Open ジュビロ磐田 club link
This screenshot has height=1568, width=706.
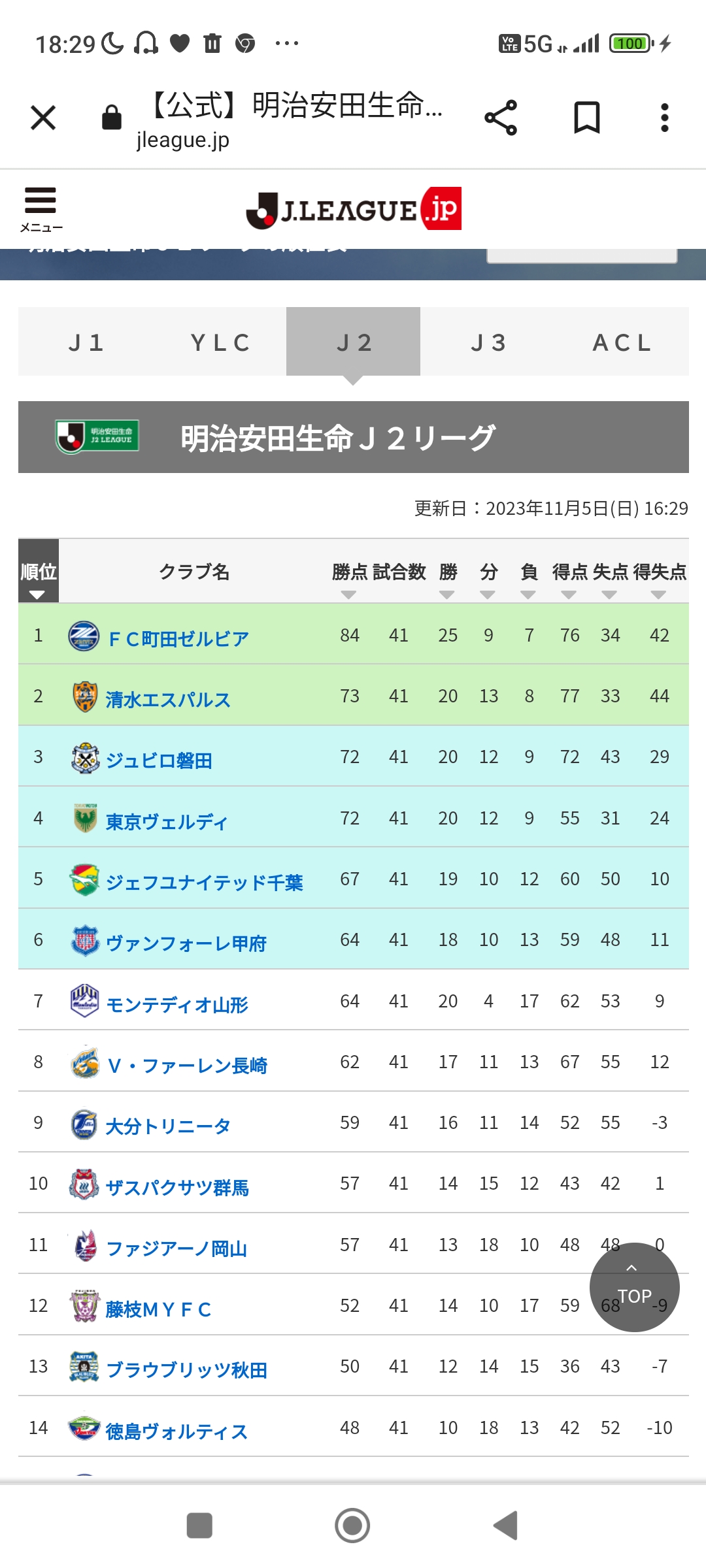[159, 761]
